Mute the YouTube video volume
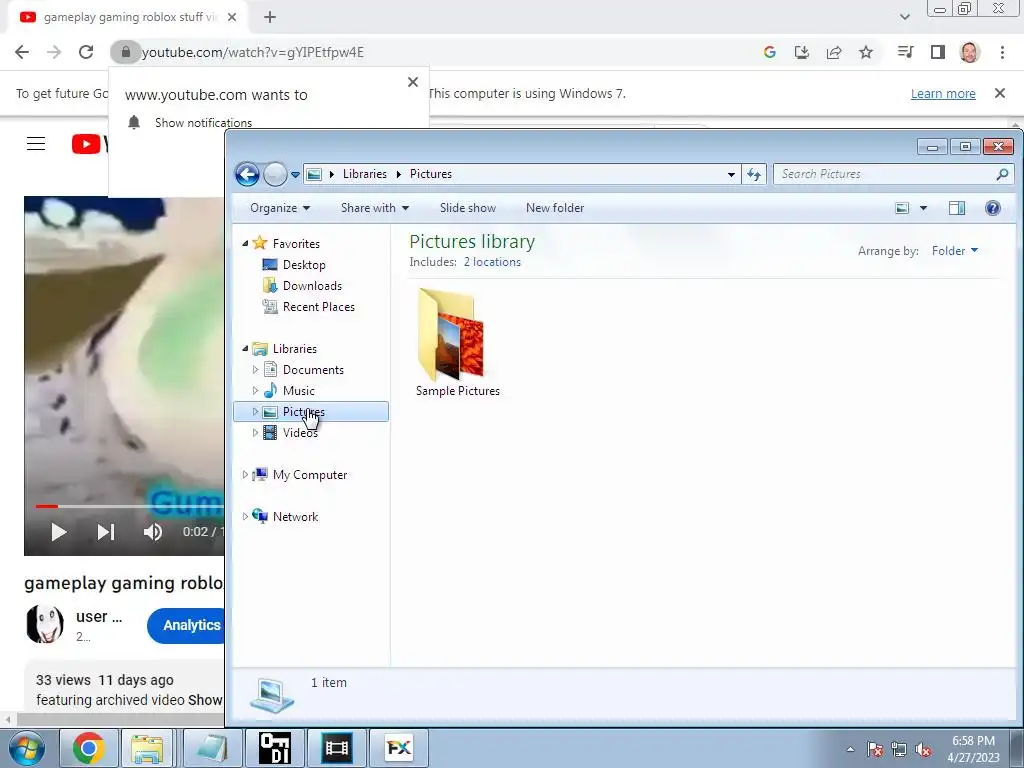1024x768 pixels. [152, 532]
